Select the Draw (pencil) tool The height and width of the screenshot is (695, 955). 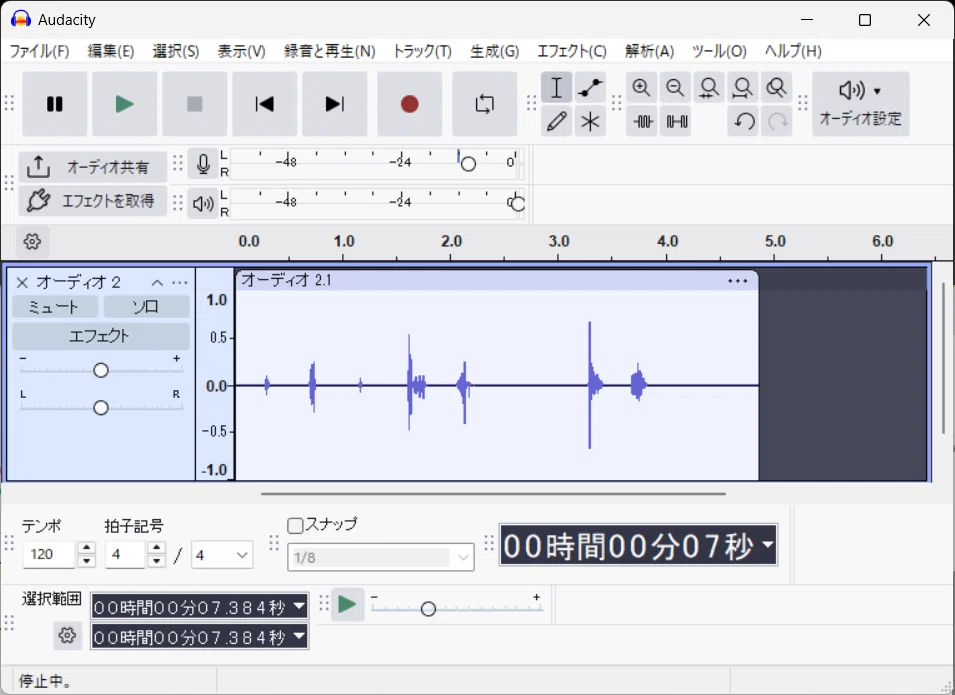[556, 121]
